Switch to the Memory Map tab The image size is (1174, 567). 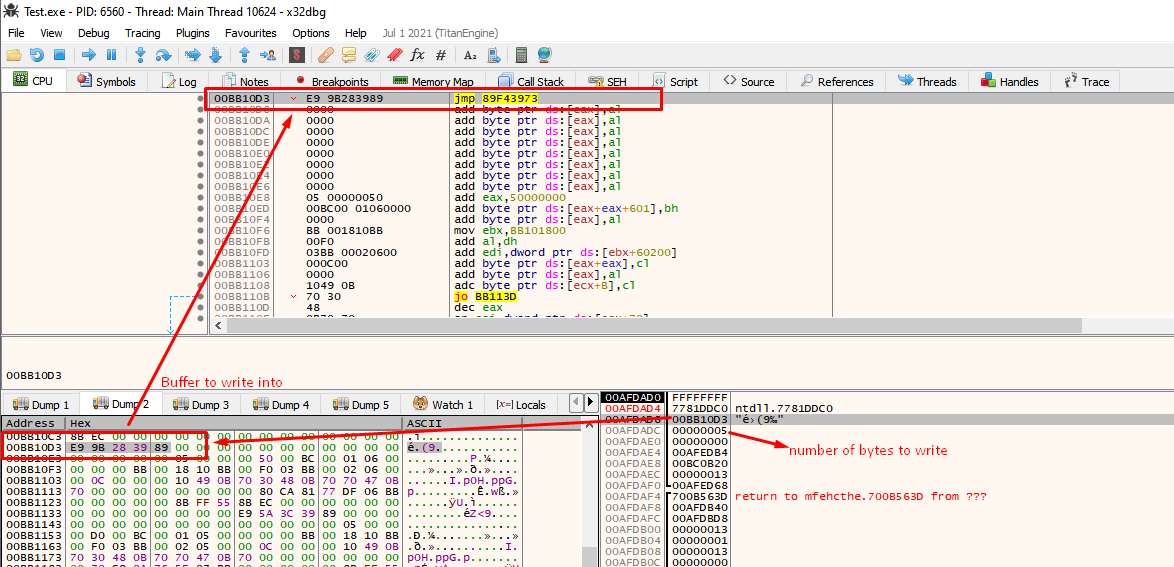click(433, 82)
